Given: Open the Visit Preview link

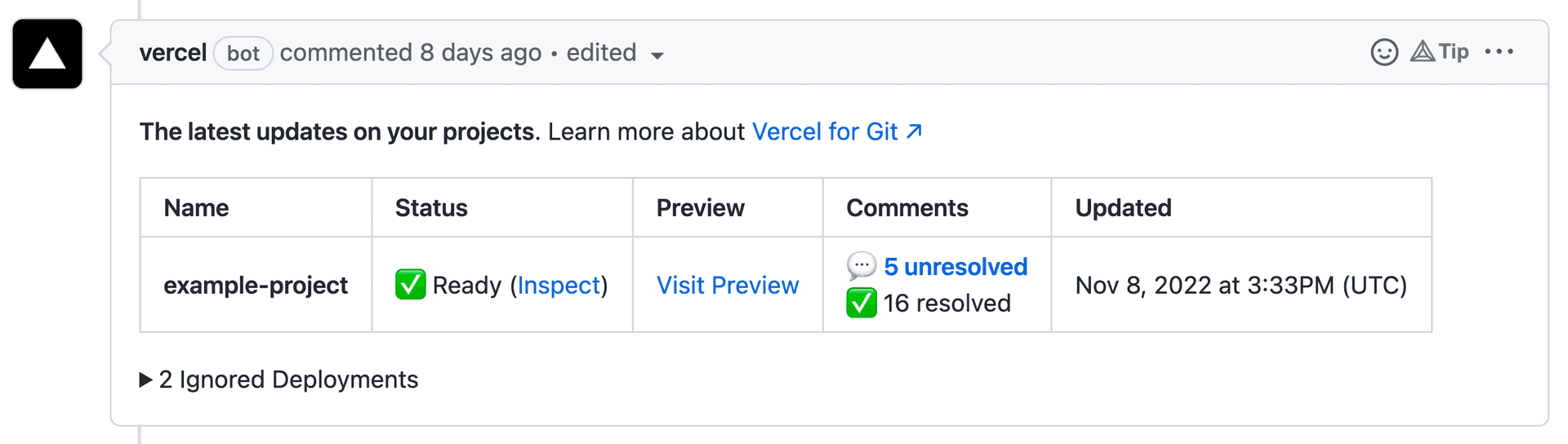Looking at the screenshot, I should click(727, 285).
